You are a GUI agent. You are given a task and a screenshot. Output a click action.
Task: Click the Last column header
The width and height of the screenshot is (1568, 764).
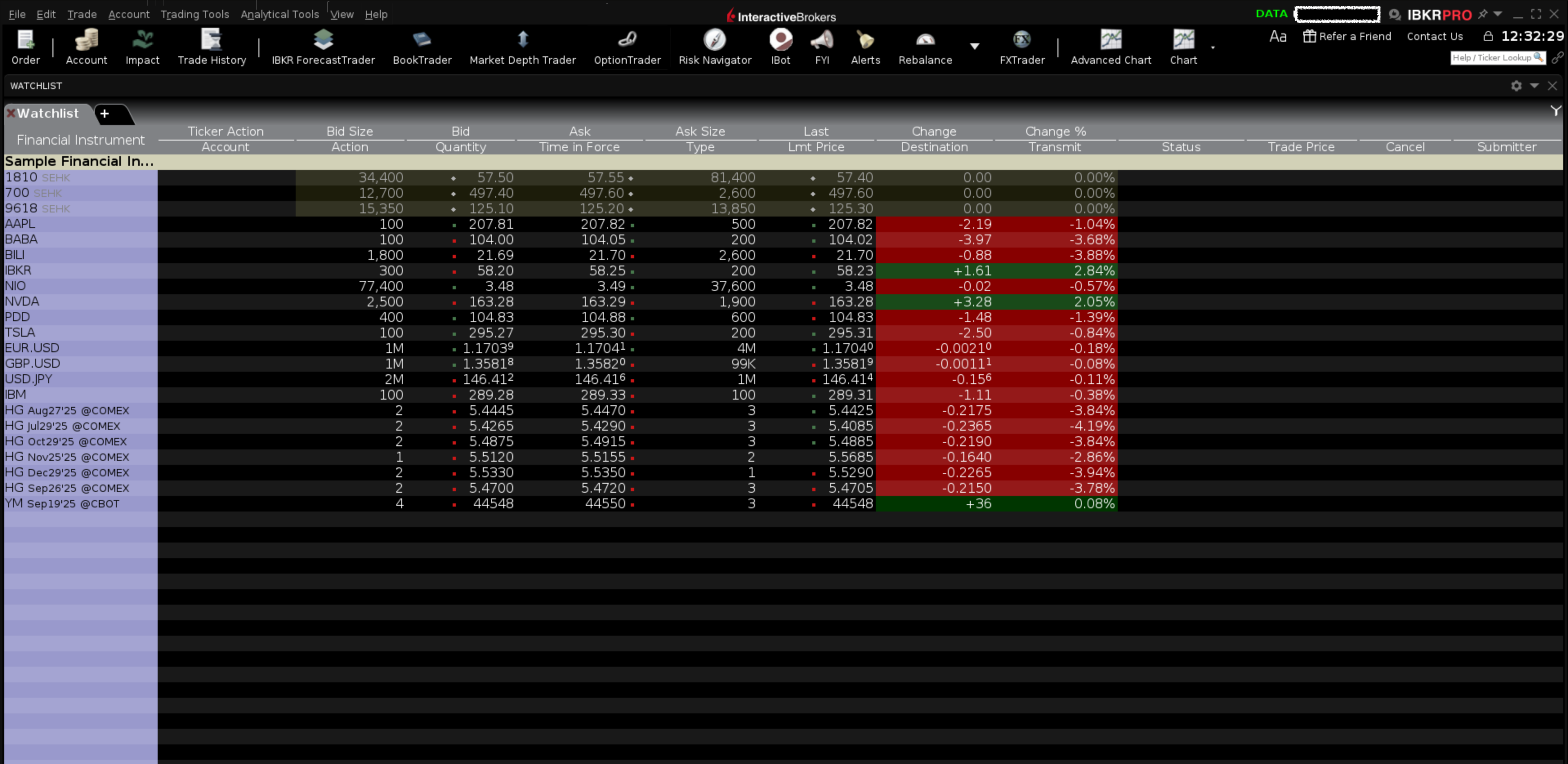815,132
